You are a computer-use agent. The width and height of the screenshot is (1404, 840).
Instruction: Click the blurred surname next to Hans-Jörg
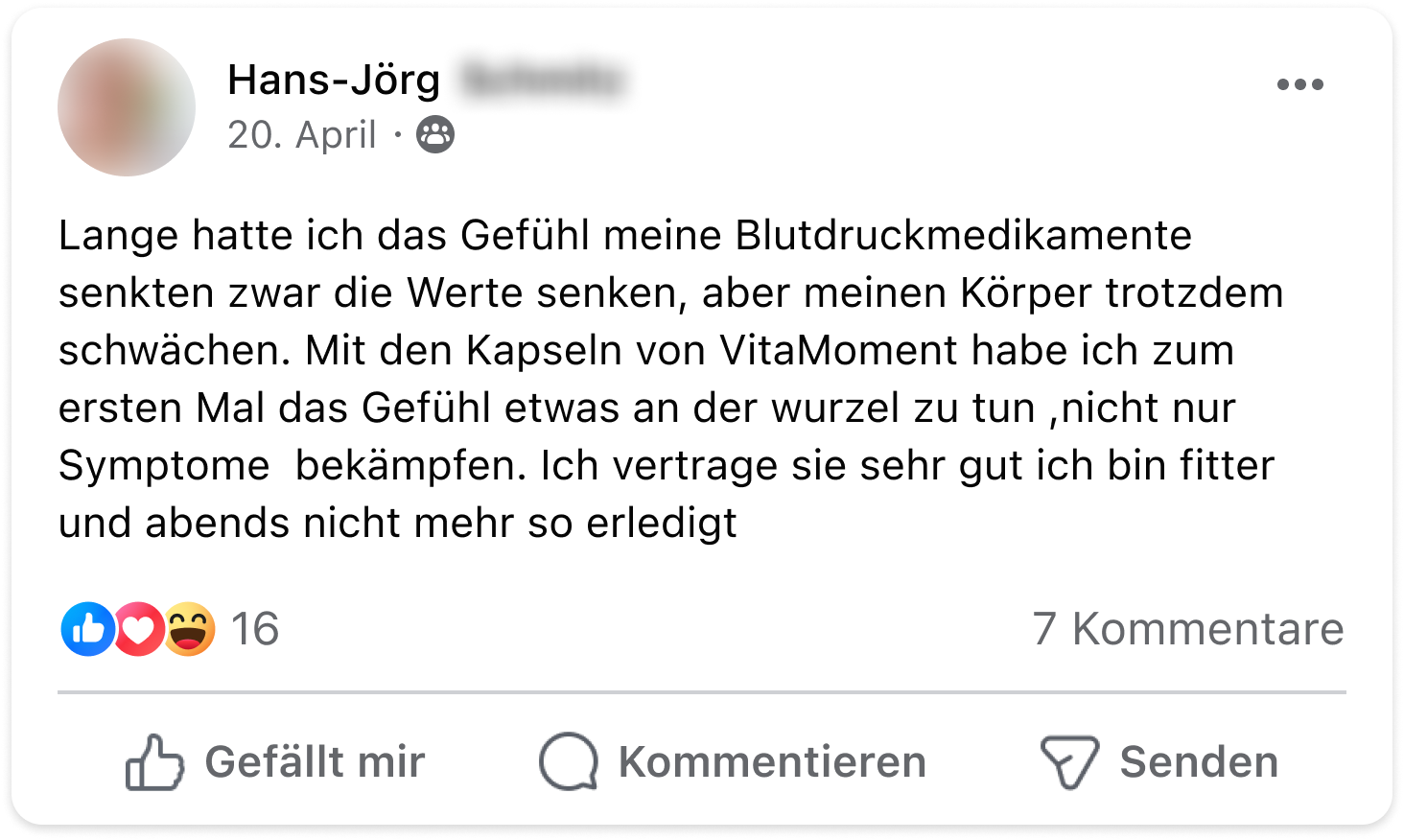coord(542,80)
